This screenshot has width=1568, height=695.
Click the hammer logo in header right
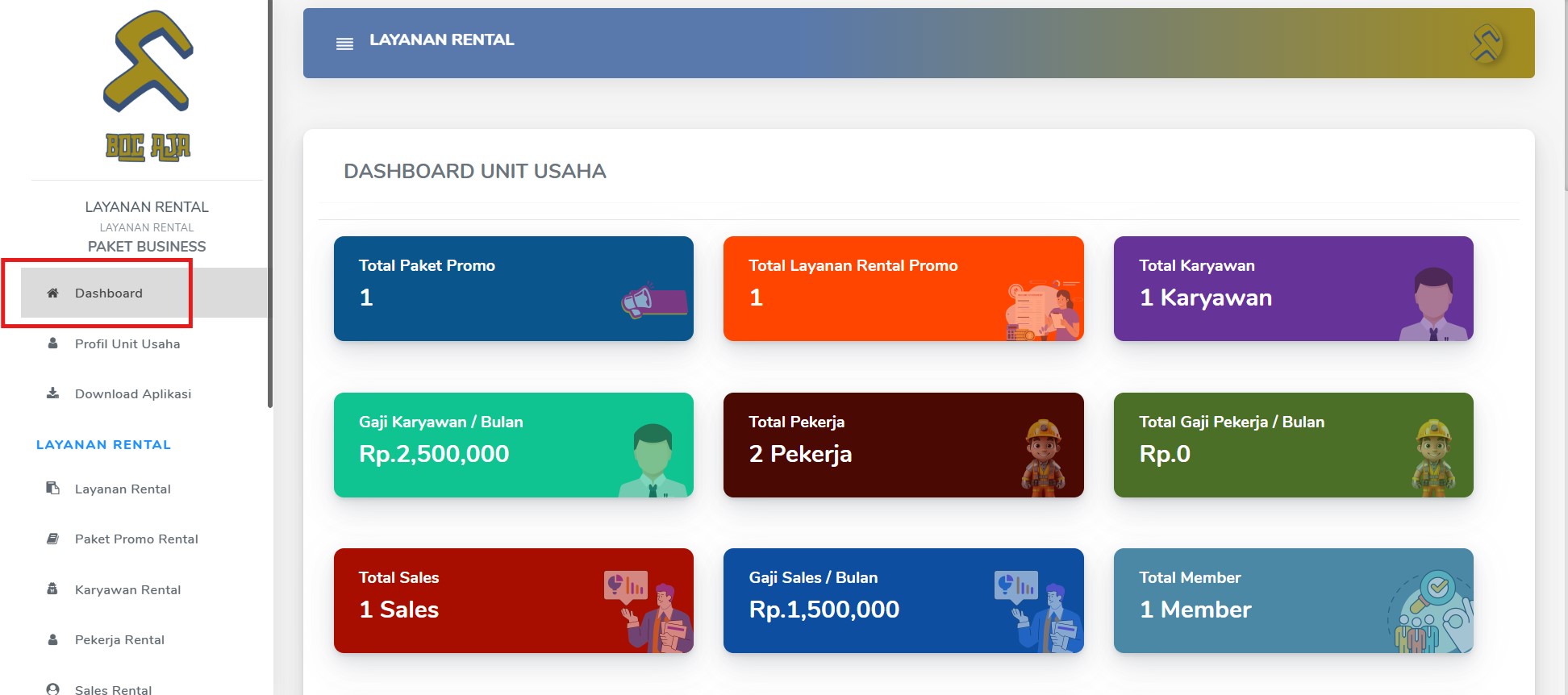(x=1486, y=44)
